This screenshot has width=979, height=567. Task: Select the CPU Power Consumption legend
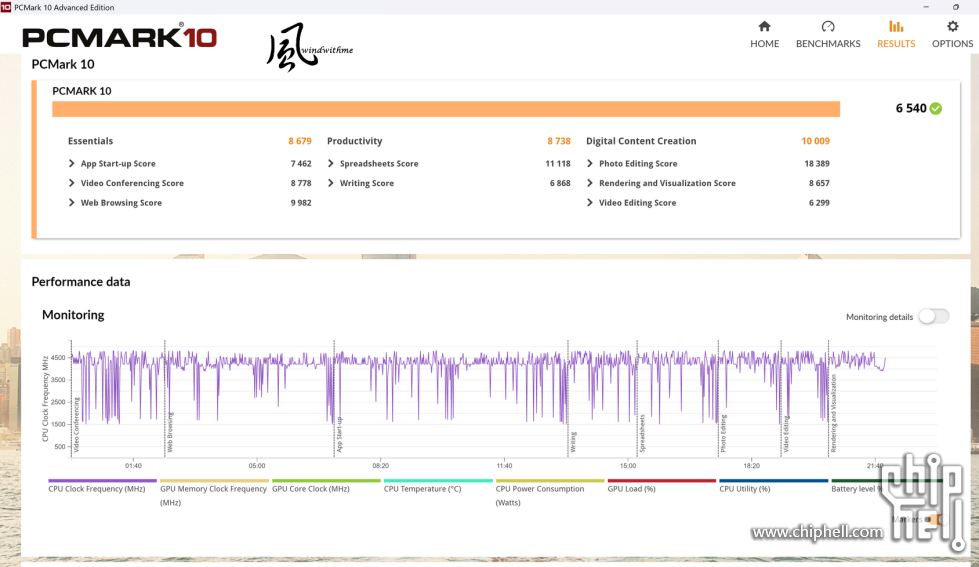550,493
